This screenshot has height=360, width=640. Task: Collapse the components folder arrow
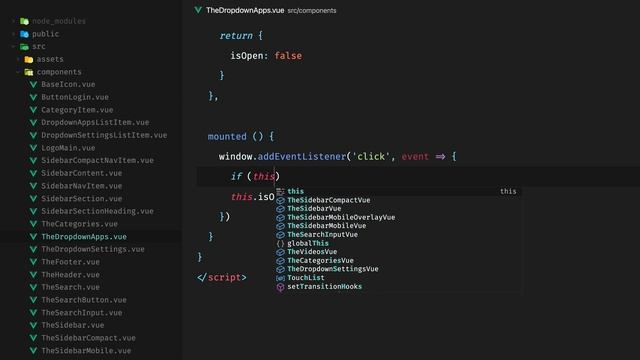(18, 72)
